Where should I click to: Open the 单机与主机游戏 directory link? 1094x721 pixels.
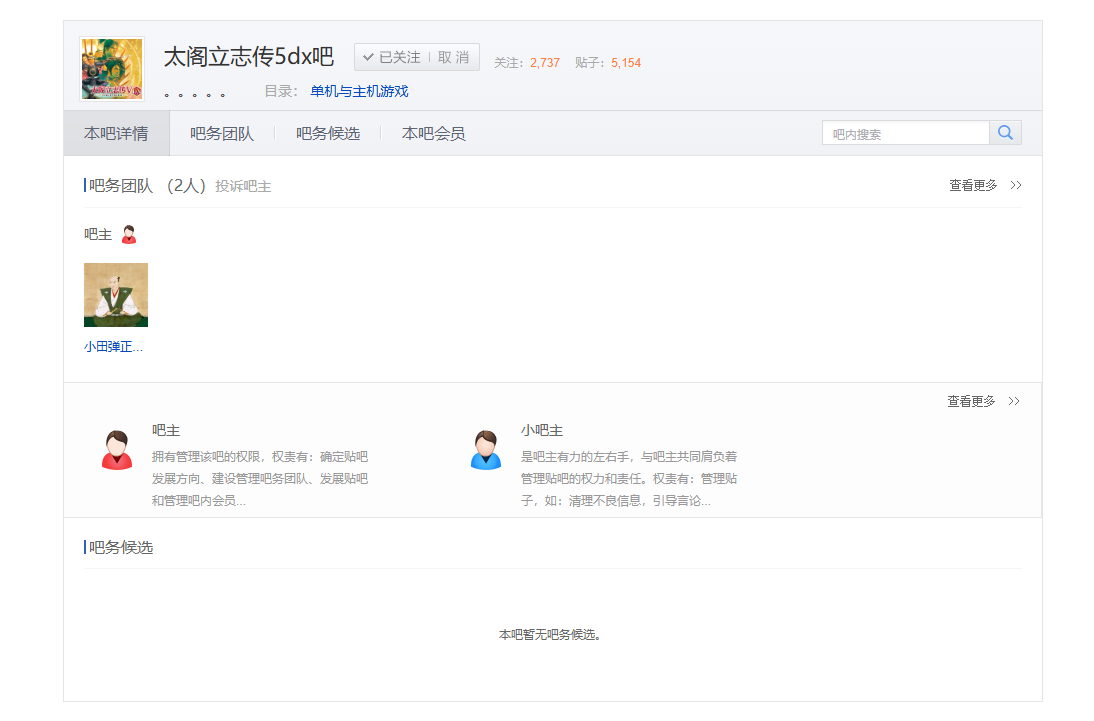click(359, 91)
